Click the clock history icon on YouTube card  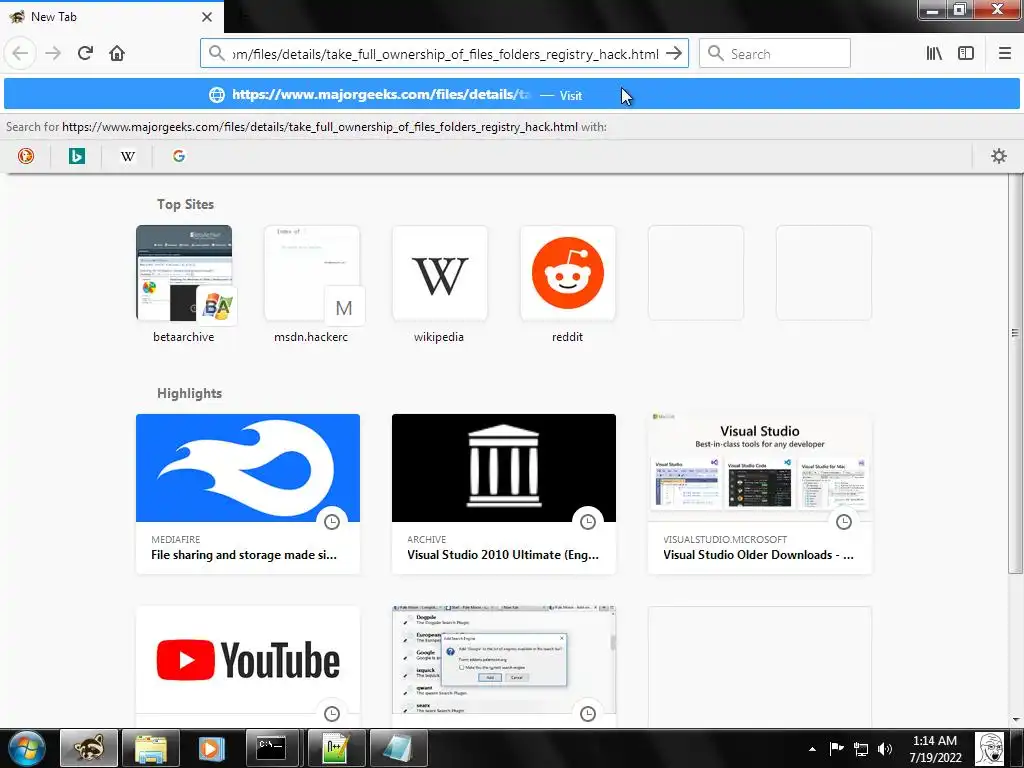(x=332, y=714)
